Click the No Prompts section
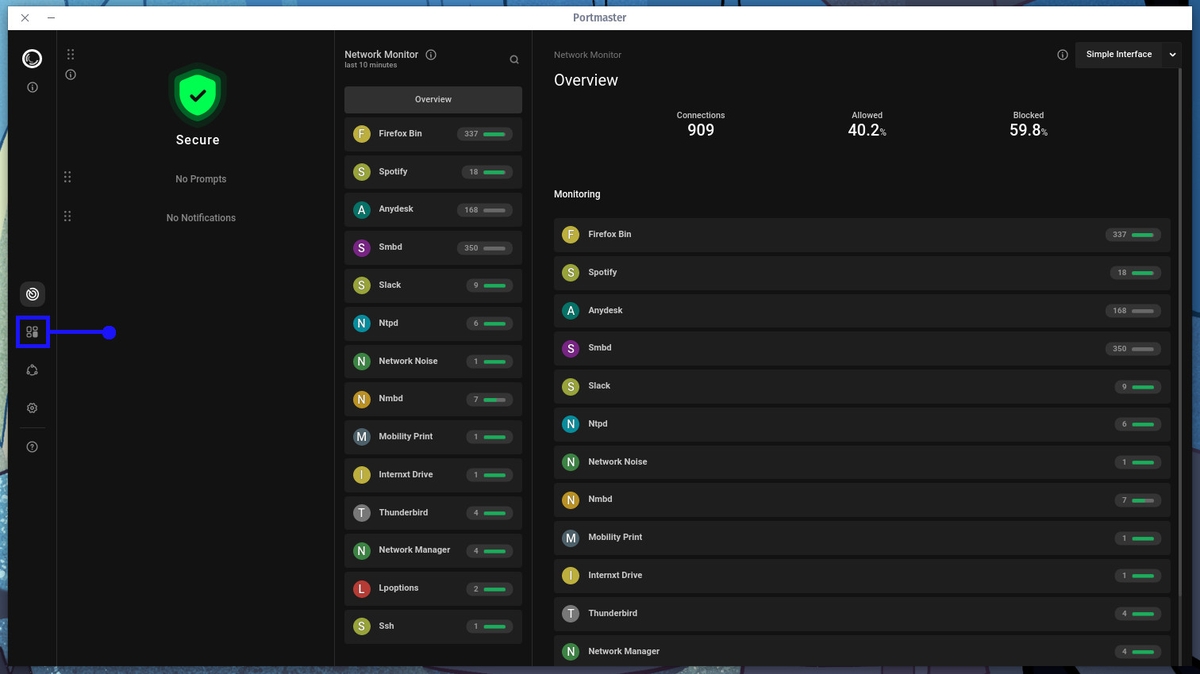 (x=200, y=178)
